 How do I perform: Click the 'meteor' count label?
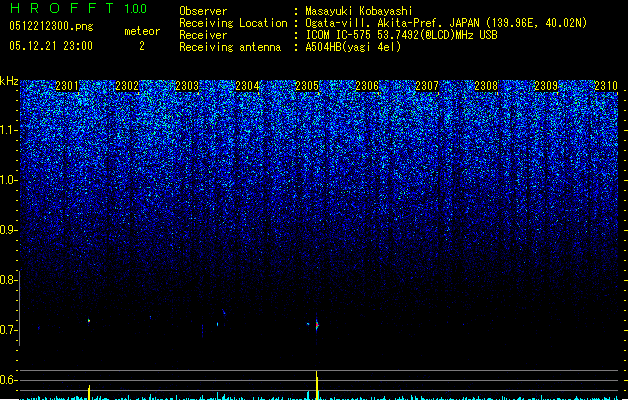click(142, 31)
